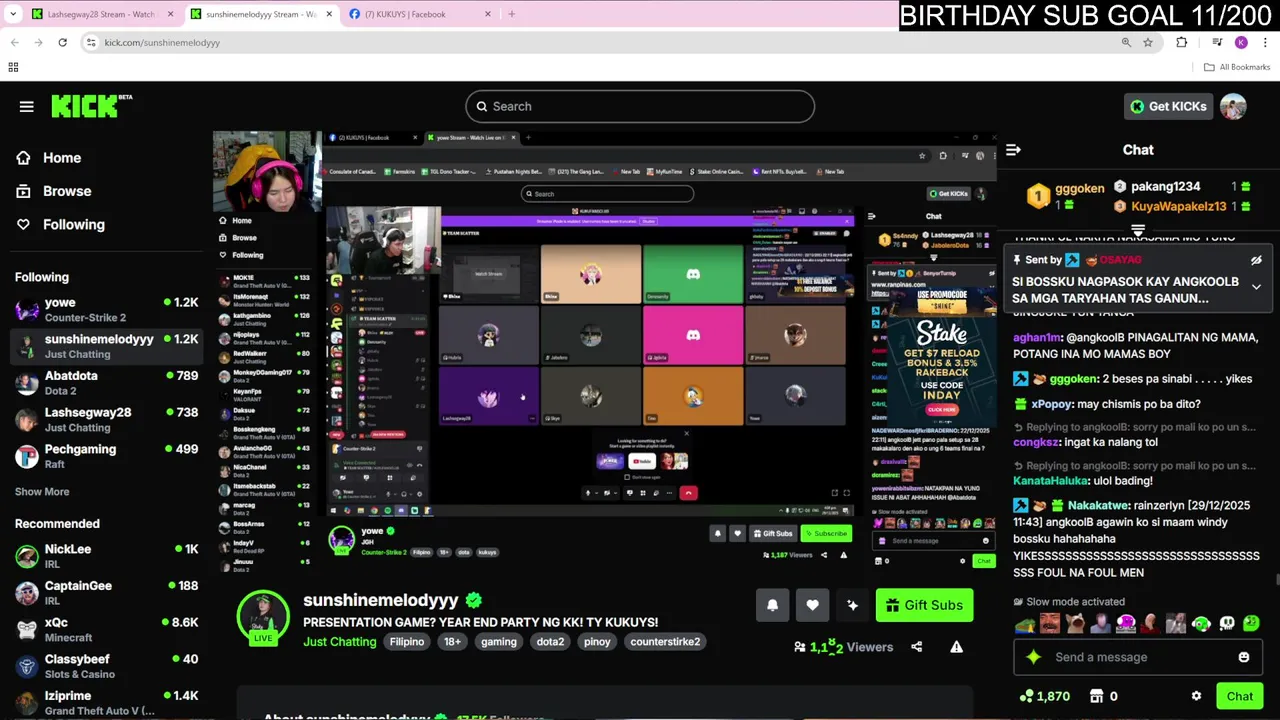Viewport: 1280px width, 720px height.
Task: Open browser extensions puzzle icon
Action: 1181,42
